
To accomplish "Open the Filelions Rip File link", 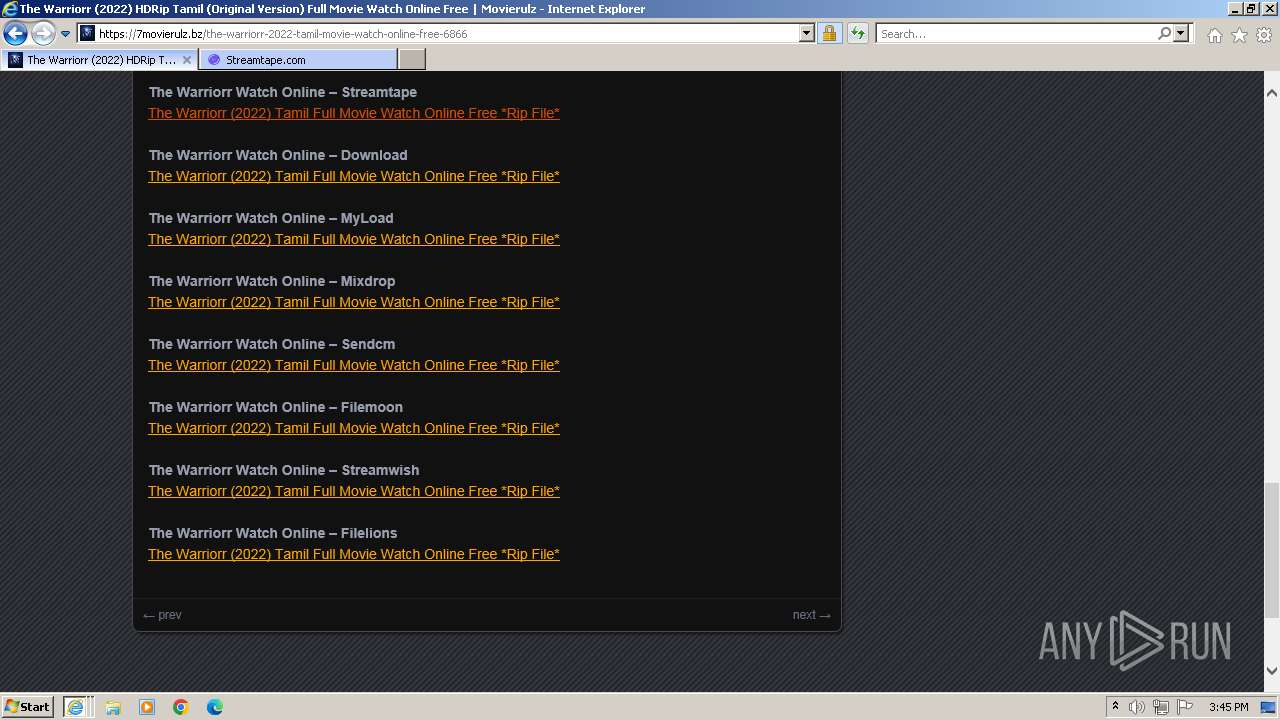I will click(x=354, y=554).
